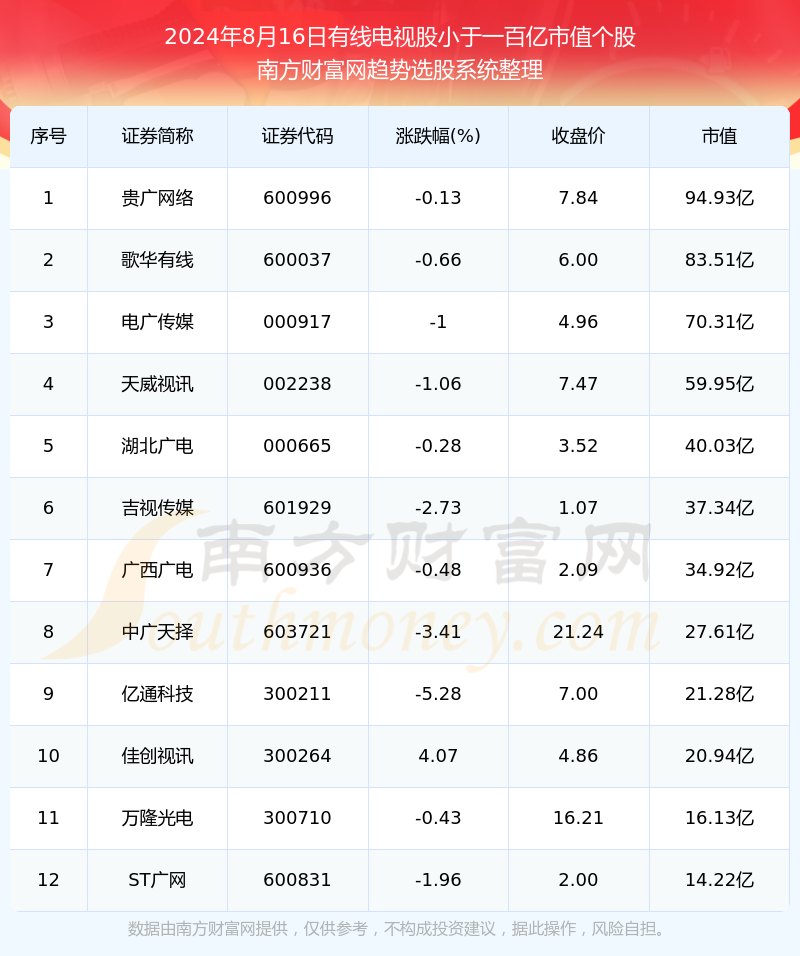Click market value 37.34亿
The height and width of the screenshot is (956, 800).
[720, 508]
